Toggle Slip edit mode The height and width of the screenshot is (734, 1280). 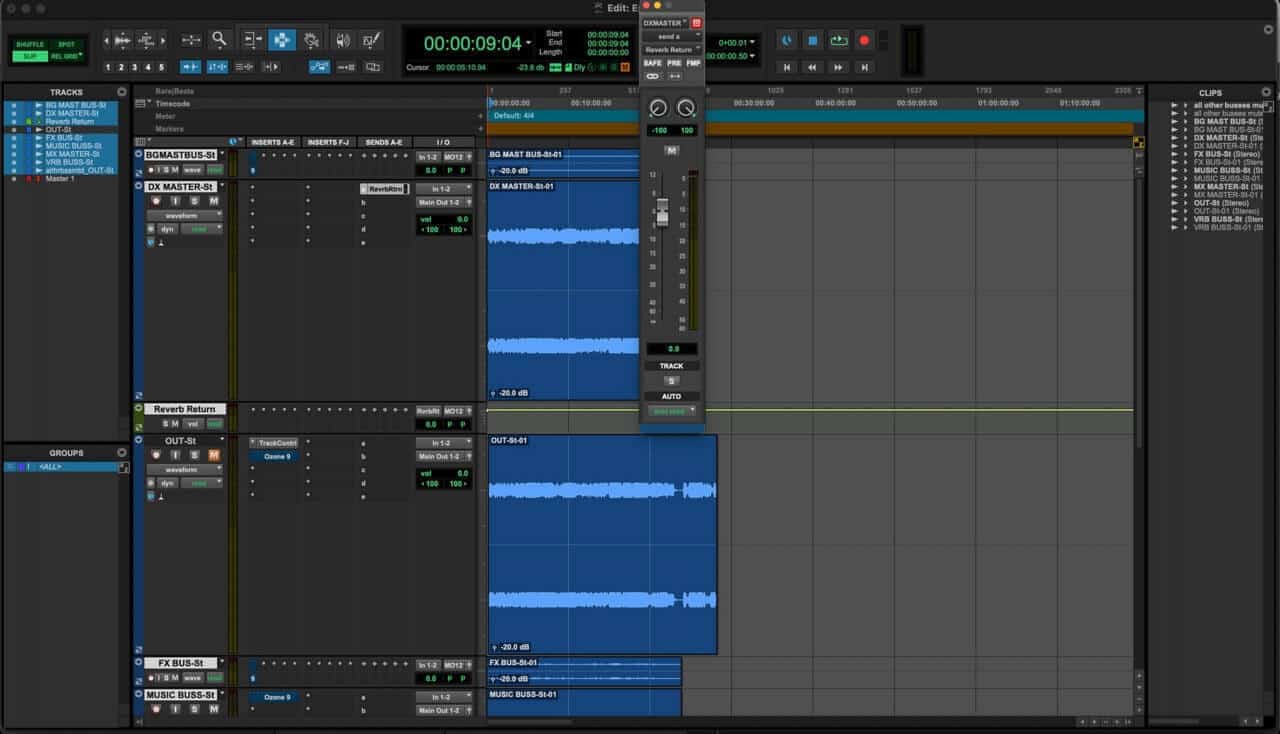coord(30,56)
